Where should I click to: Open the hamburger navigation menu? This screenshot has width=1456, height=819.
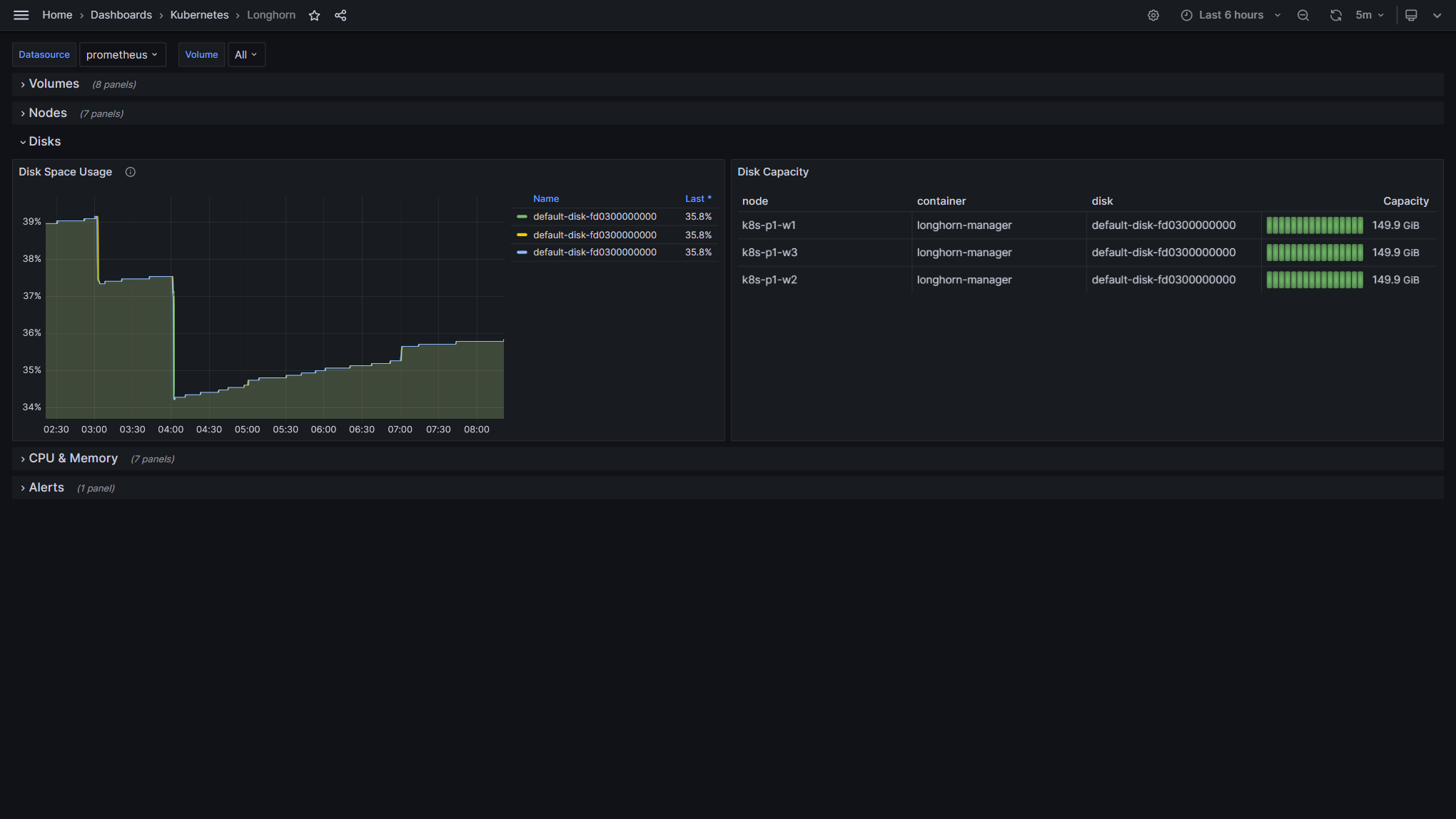point(21,15)
